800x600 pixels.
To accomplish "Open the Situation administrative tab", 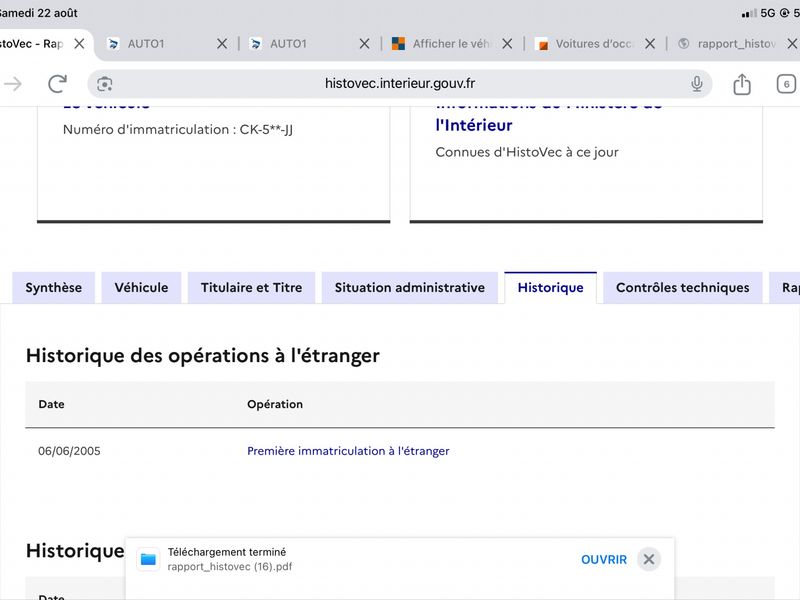I will pos(410,288).
